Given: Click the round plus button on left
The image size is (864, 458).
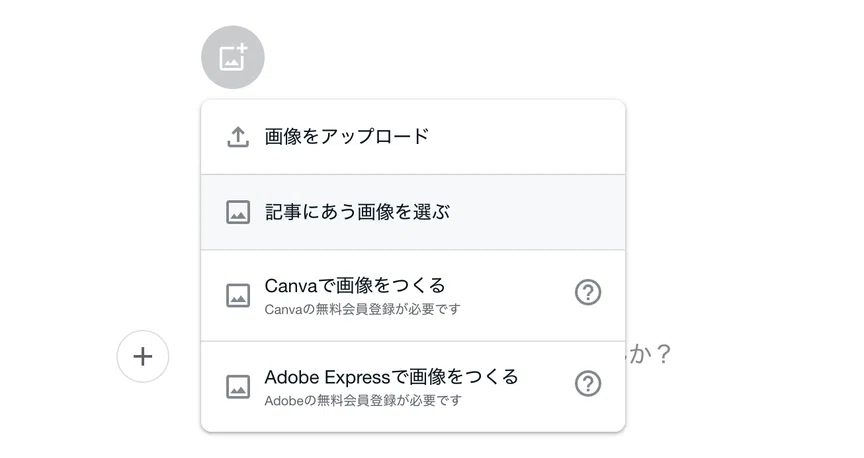Looking at the screenshot, I should [143, 357].
